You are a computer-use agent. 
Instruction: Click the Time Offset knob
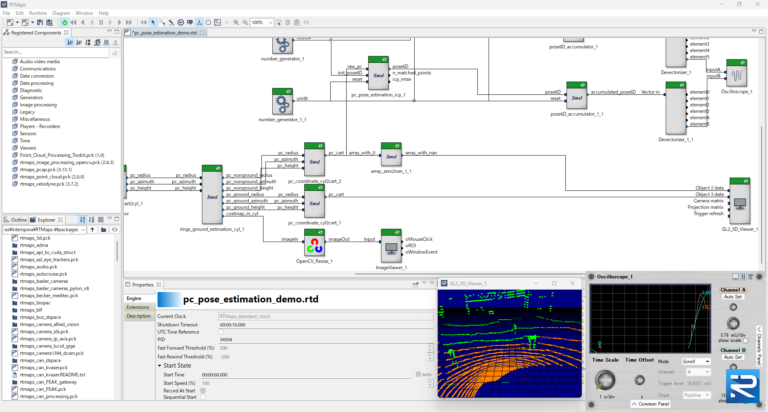click(639, 380)
